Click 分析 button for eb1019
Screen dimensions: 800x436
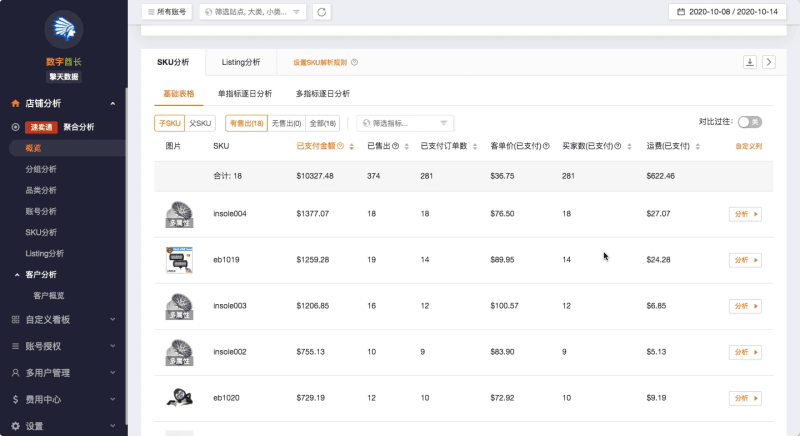tap(745, 260)
